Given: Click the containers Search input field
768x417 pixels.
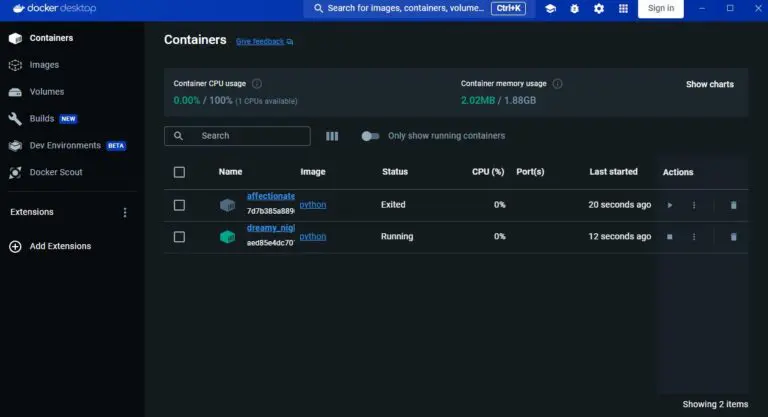Looking at the screenshot, I should 237,136.
